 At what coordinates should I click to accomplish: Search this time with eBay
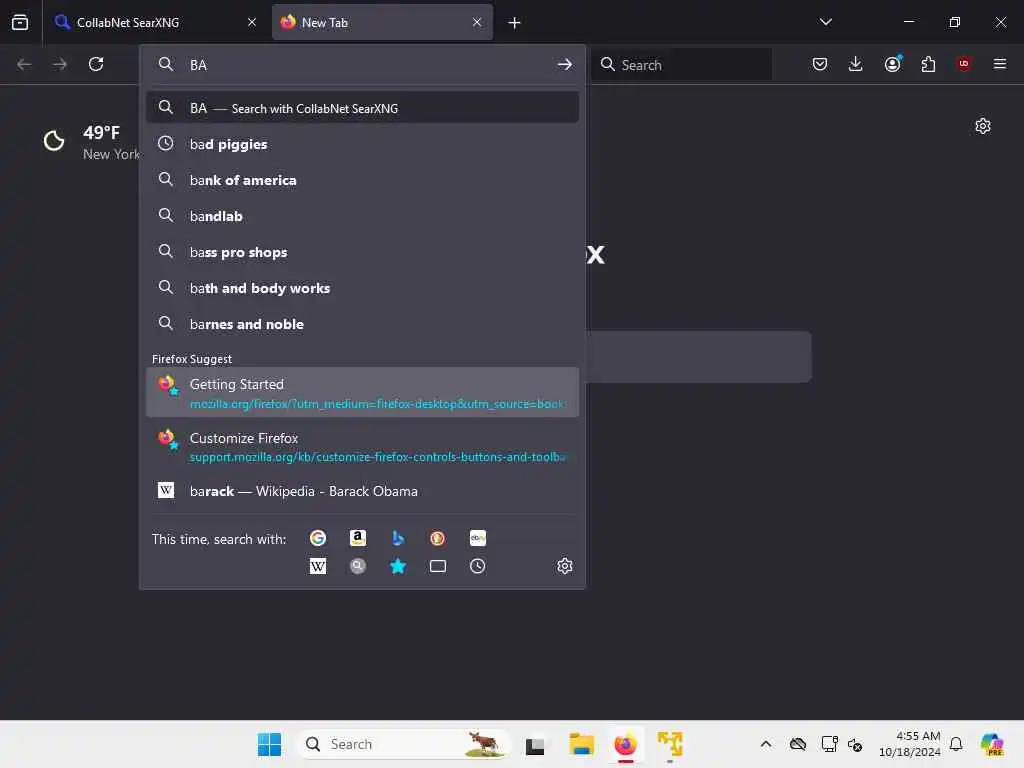click(x=477, y=538)
